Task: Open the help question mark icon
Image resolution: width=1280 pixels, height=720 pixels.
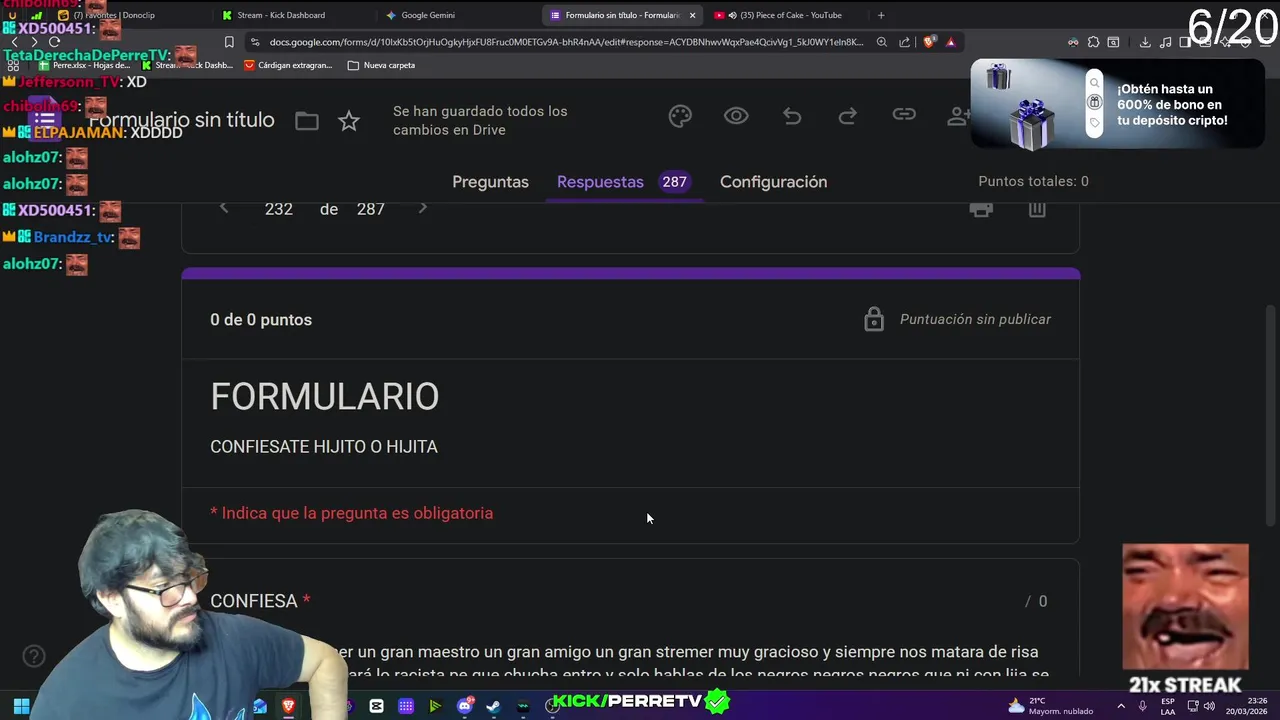Action: coord(34,656)
